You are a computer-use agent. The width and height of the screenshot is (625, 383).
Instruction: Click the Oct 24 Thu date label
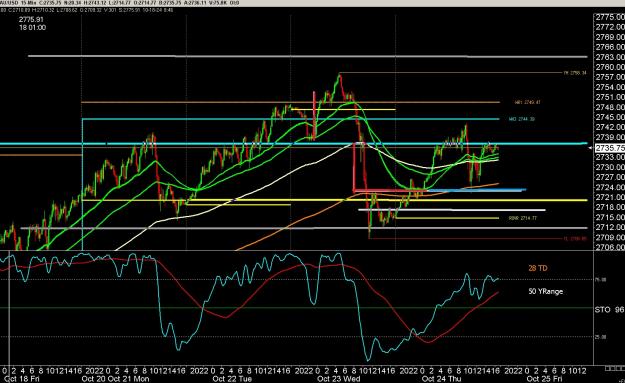(441, 379)
